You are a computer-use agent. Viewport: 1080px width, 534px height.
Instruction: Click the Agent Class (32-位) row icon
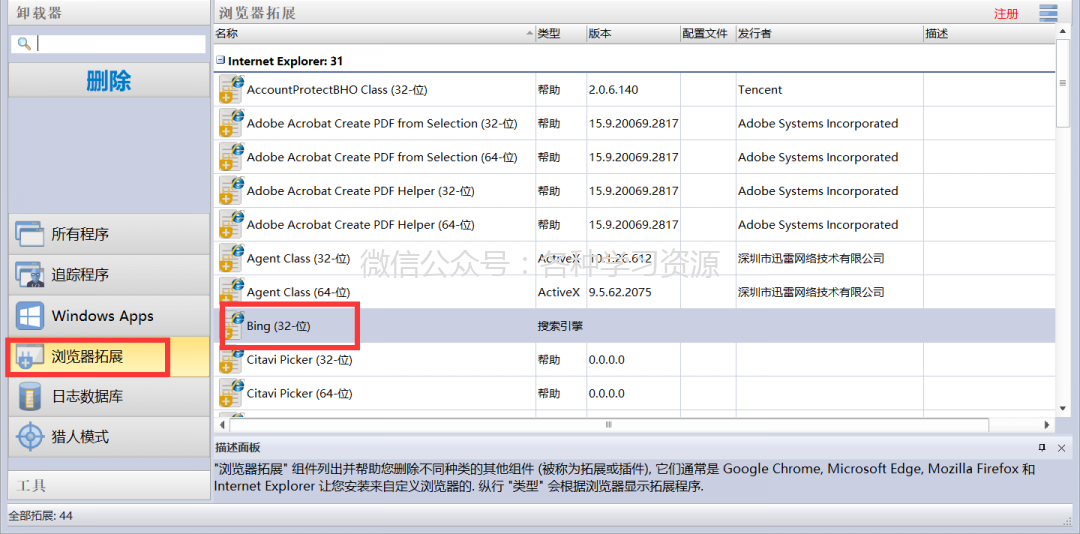[231, 259]
